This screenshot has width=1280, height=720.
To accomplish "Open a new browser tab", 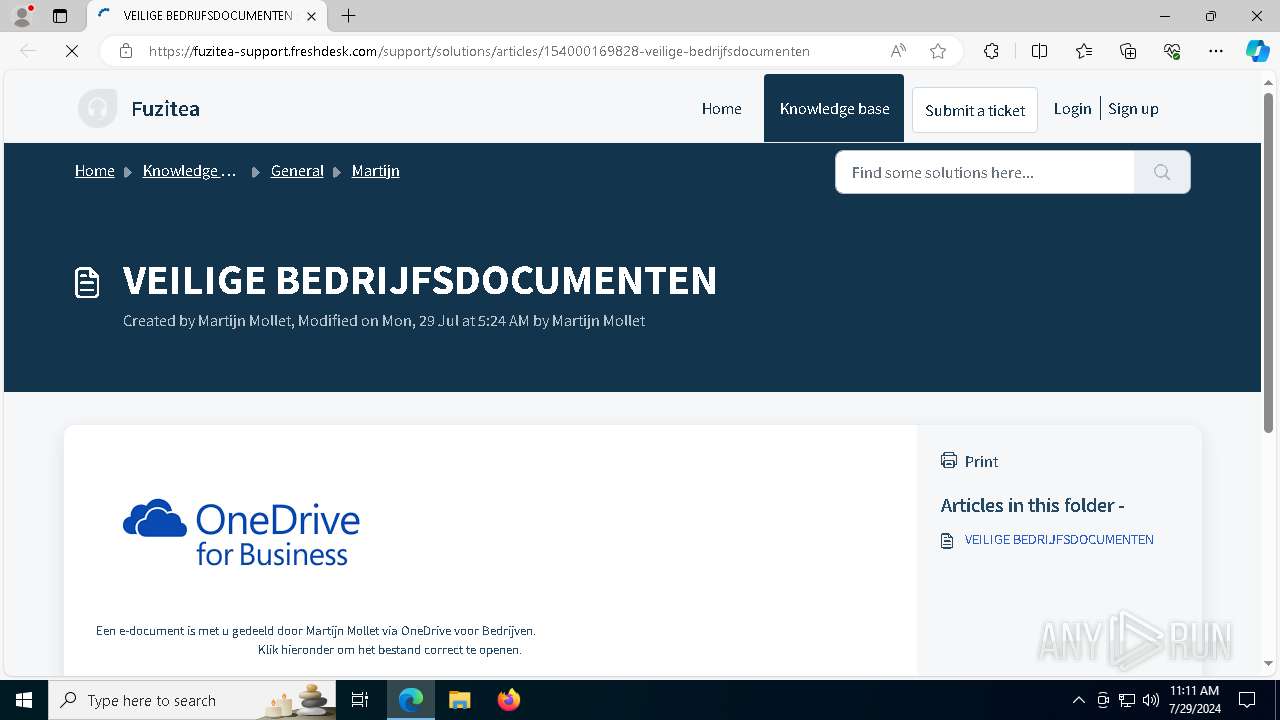I will point(348,16).
